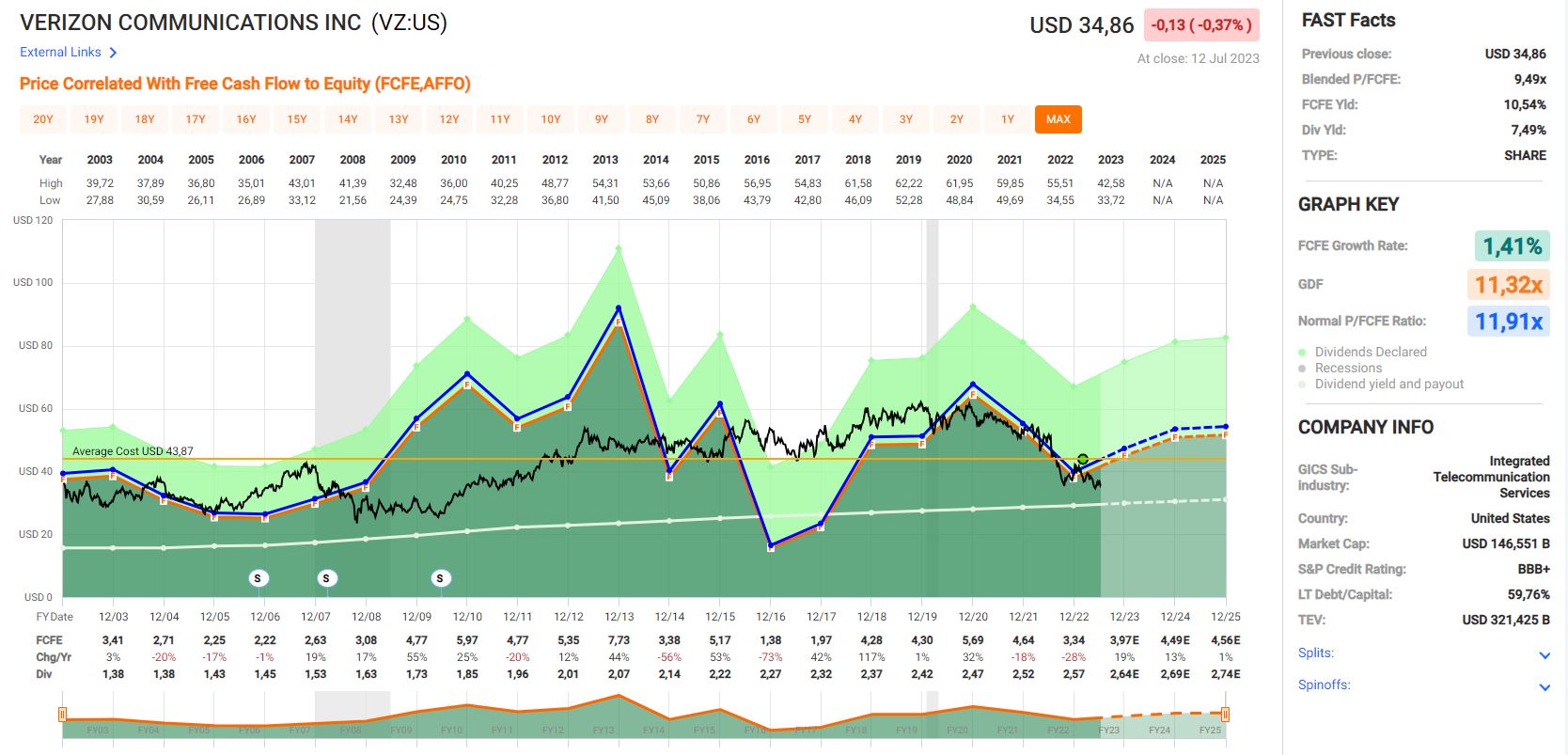Select the 19Y time range tab

pos(94,119)
